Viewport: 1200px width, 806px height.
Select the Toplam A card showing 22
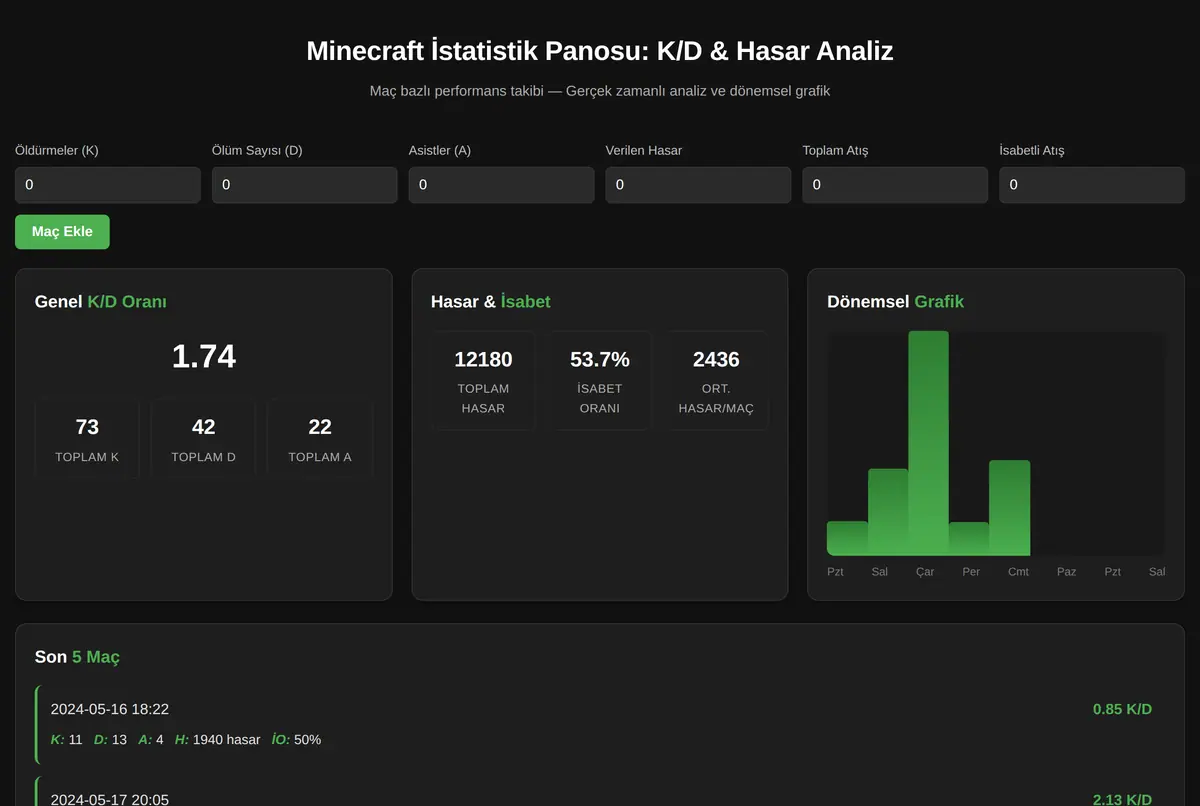pyautogui.click(x=320, y=440)
